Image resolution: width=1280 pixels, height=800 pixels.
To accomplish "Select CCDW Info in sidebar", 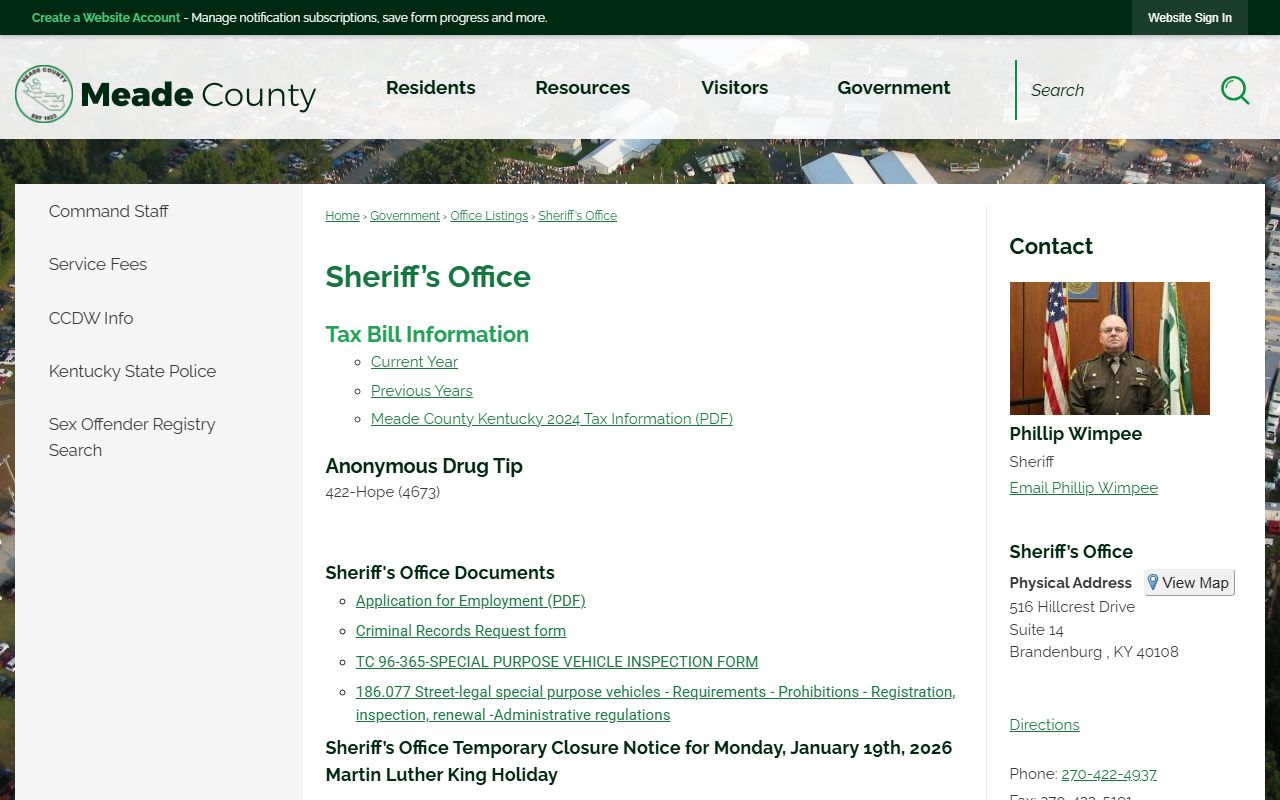I will pyautogui.click(x=91, y=318).
